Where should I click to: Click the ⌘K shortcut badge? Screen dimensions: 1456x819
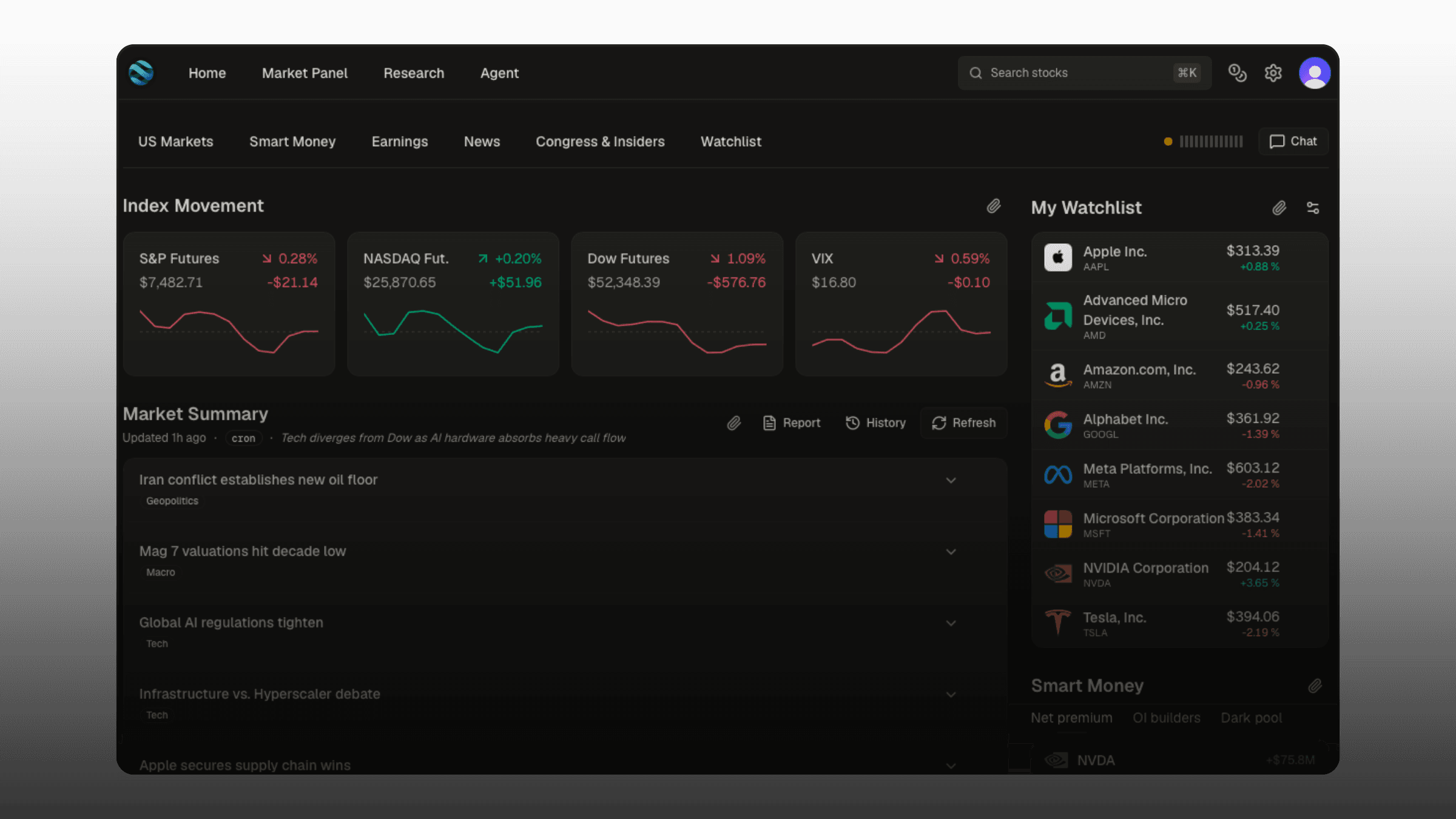1187,73
